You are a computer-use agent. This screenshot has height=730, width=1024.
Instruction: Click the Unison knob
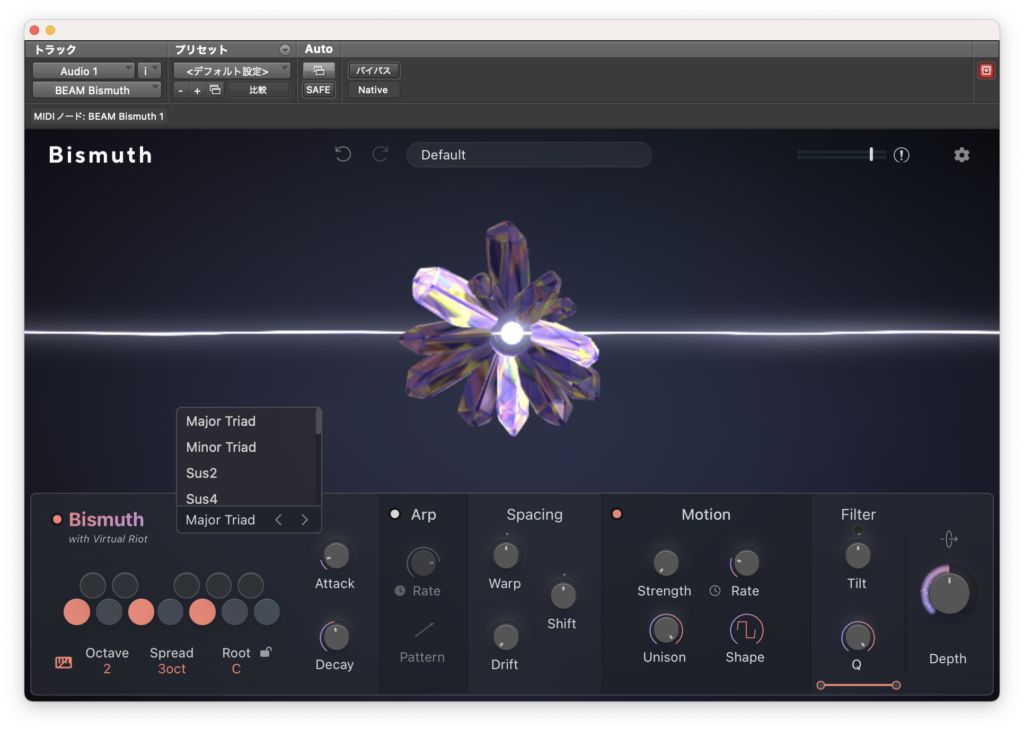click(665, 630)
